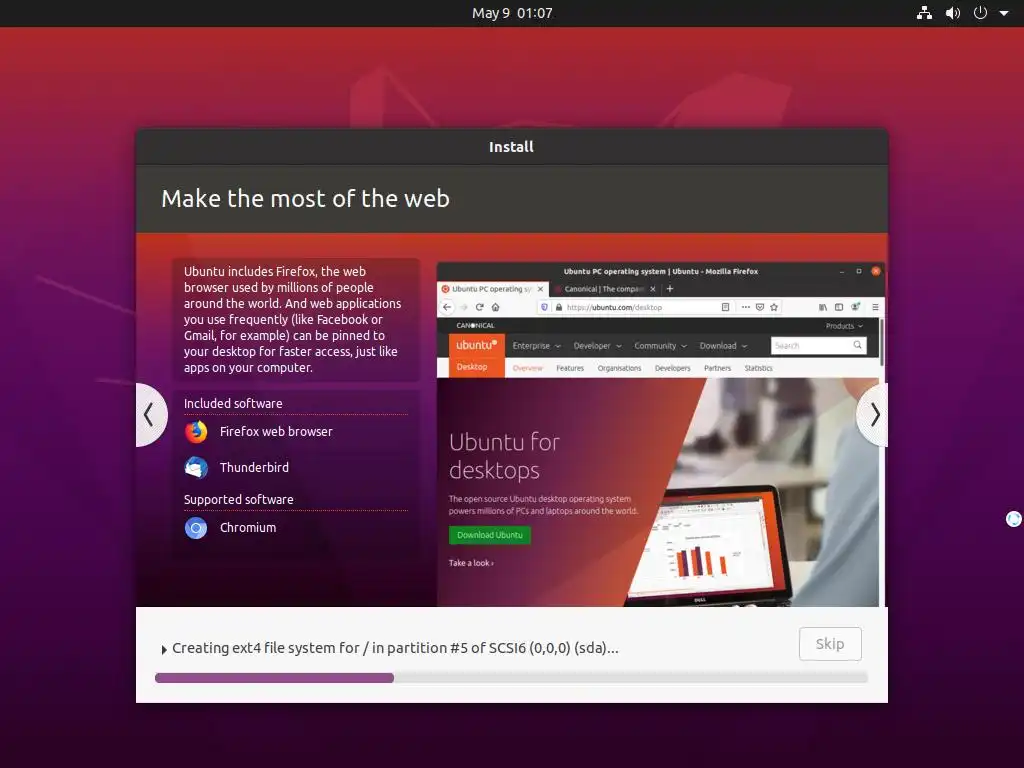
Task: Click the library icon in Firefox screenshot
Action: click(x=823, y=307)
